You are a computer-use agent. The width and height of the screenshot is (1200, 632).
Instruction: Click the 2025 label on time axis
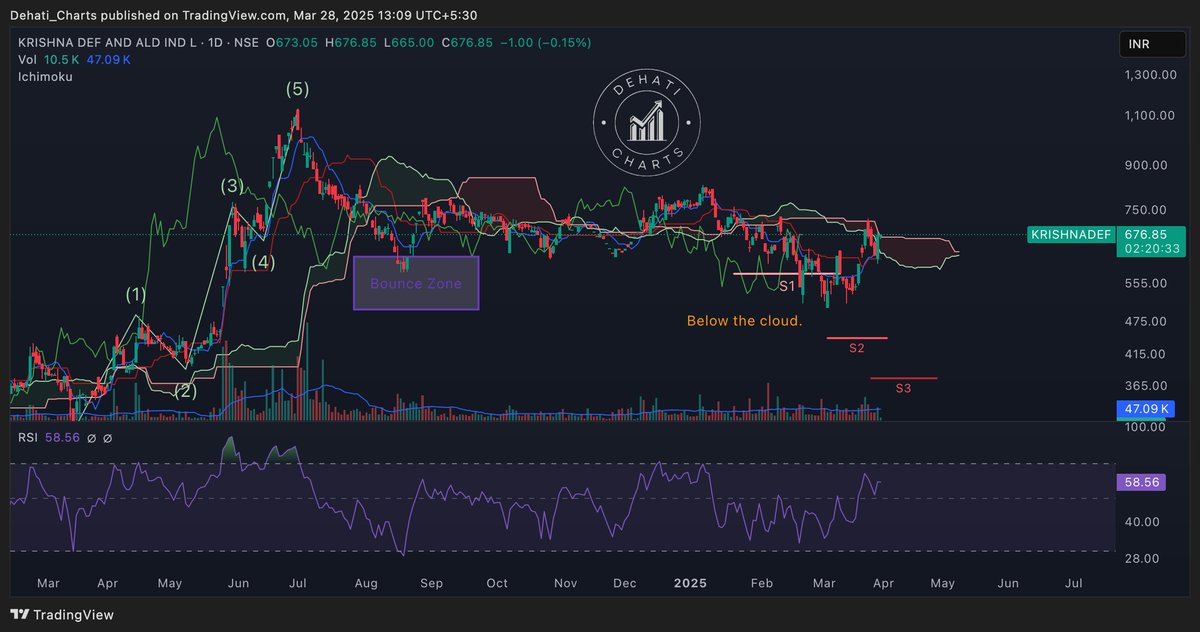tap(689, 583)
